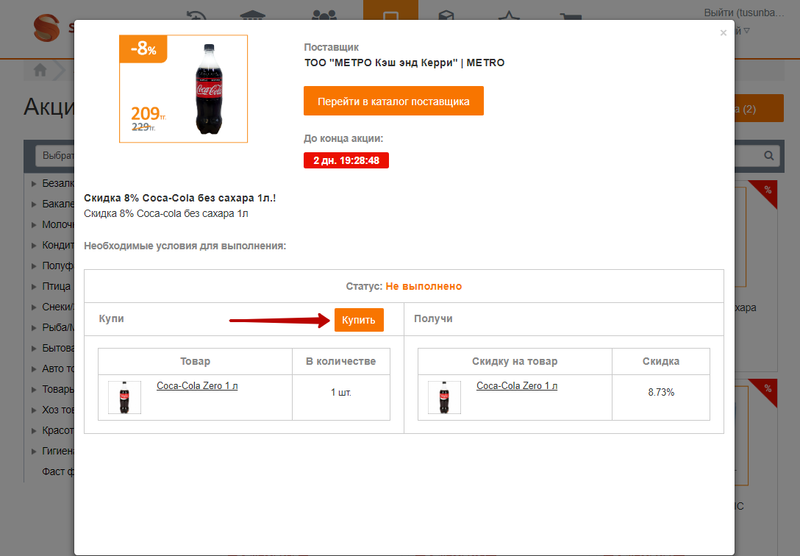Image resolution: width=800 pixels, height=556 pixels.
Task: Open Coca-Cola Zero 1 л link under Скидку на товар
Action: [517, 386]
